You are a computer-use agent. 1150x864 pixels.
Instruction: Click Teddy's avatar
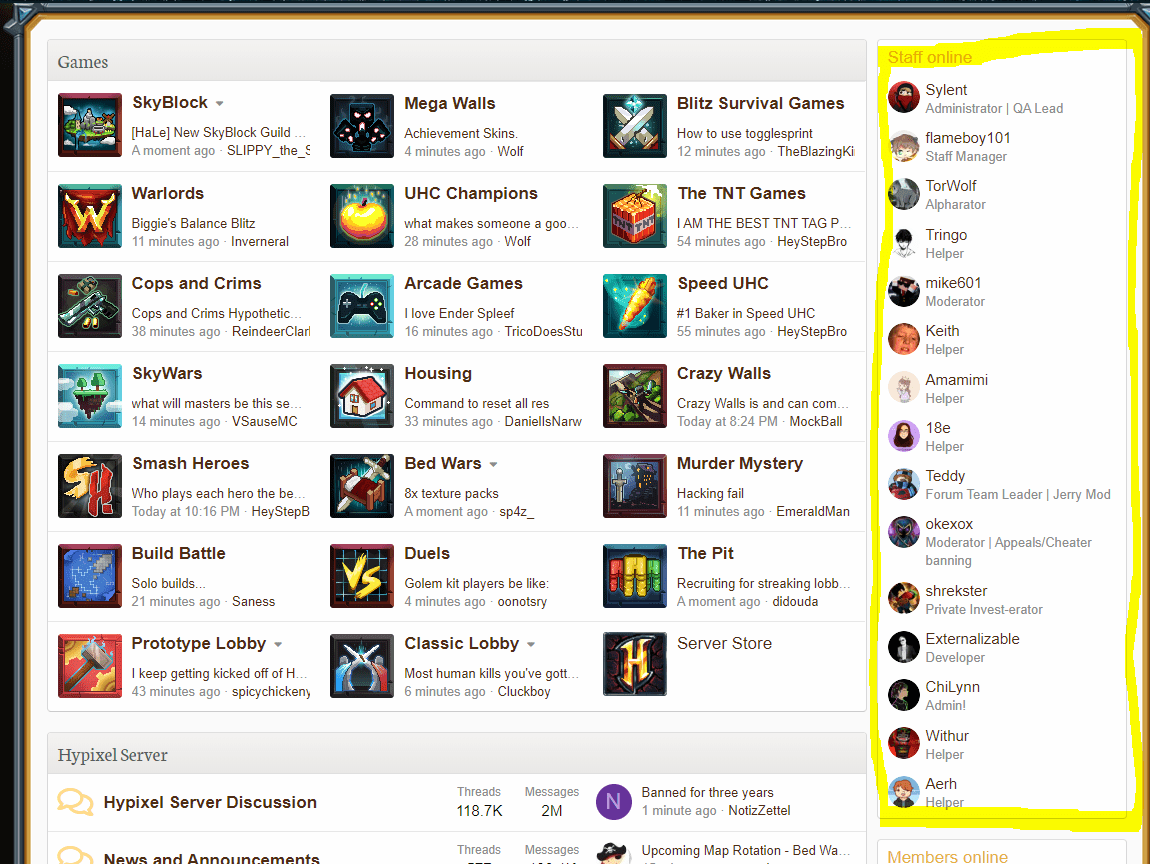(x=904, y=484)
